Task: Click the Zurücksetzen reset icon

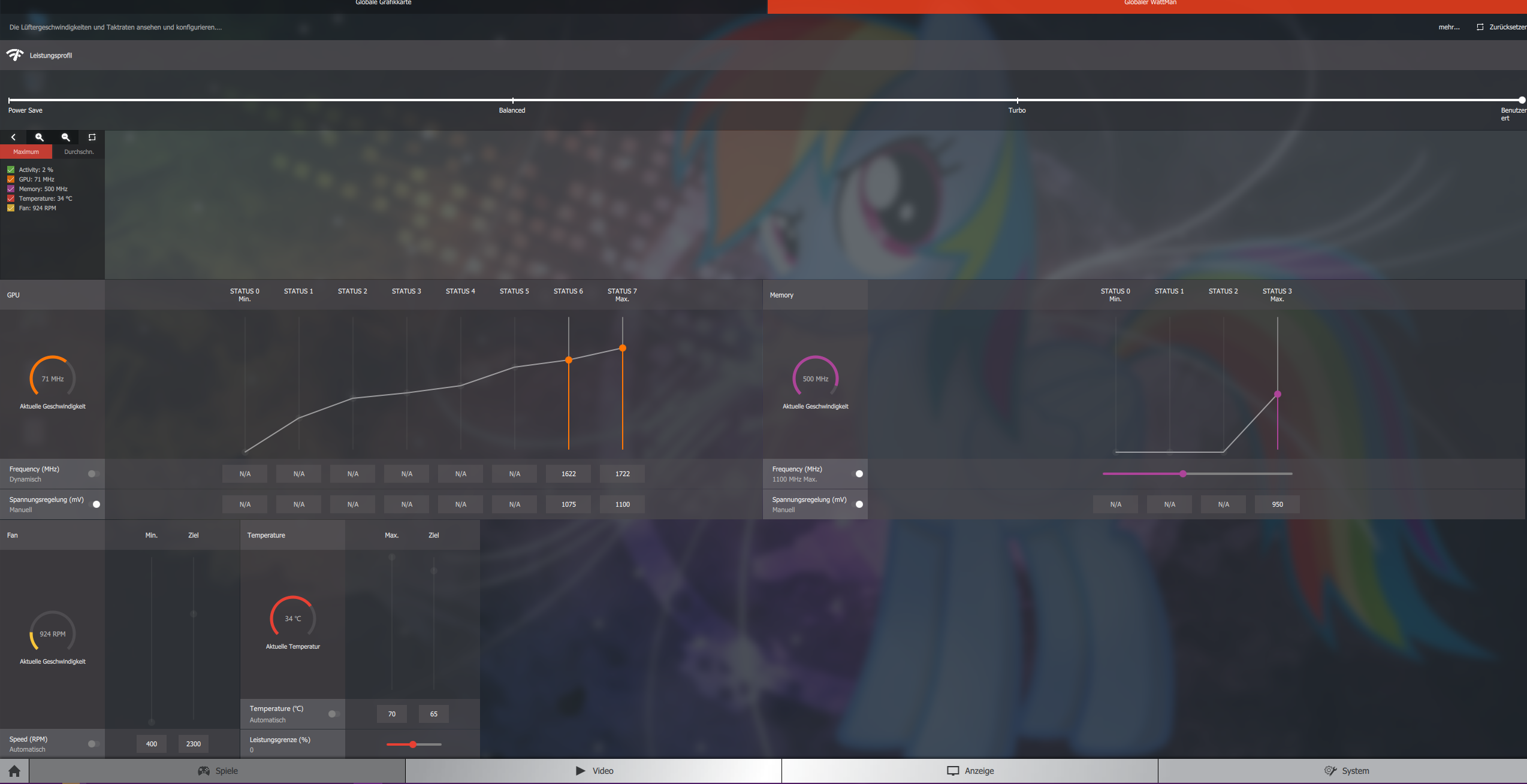Action: (1480, 27)
